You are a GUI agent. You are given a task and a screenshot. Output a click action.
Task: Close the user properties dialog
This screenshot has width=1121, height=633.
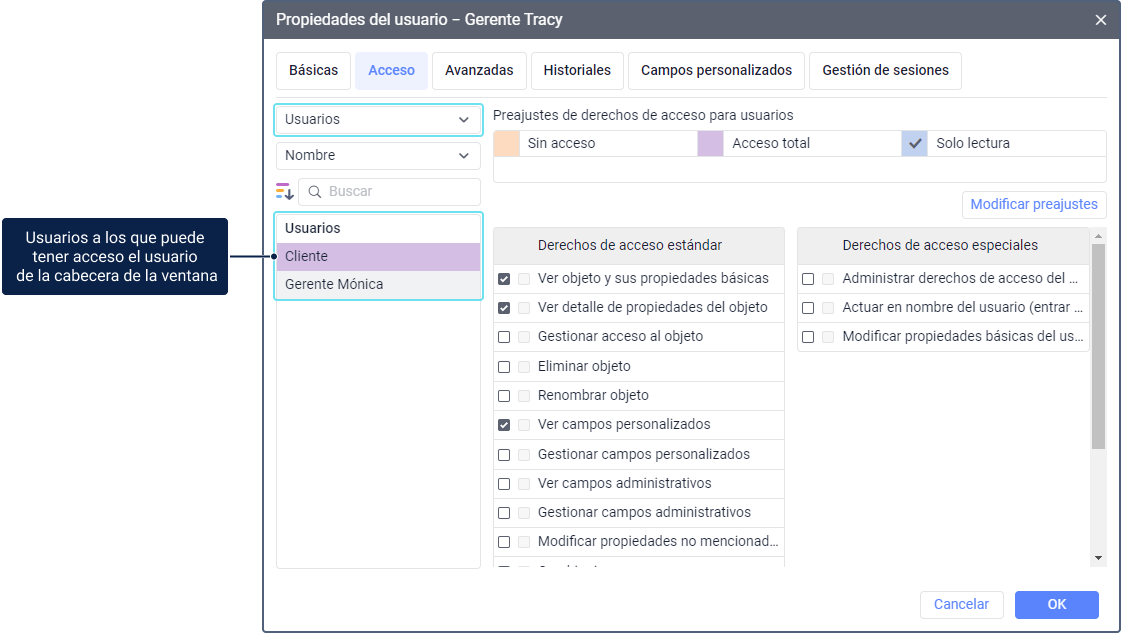point(1100,20)
